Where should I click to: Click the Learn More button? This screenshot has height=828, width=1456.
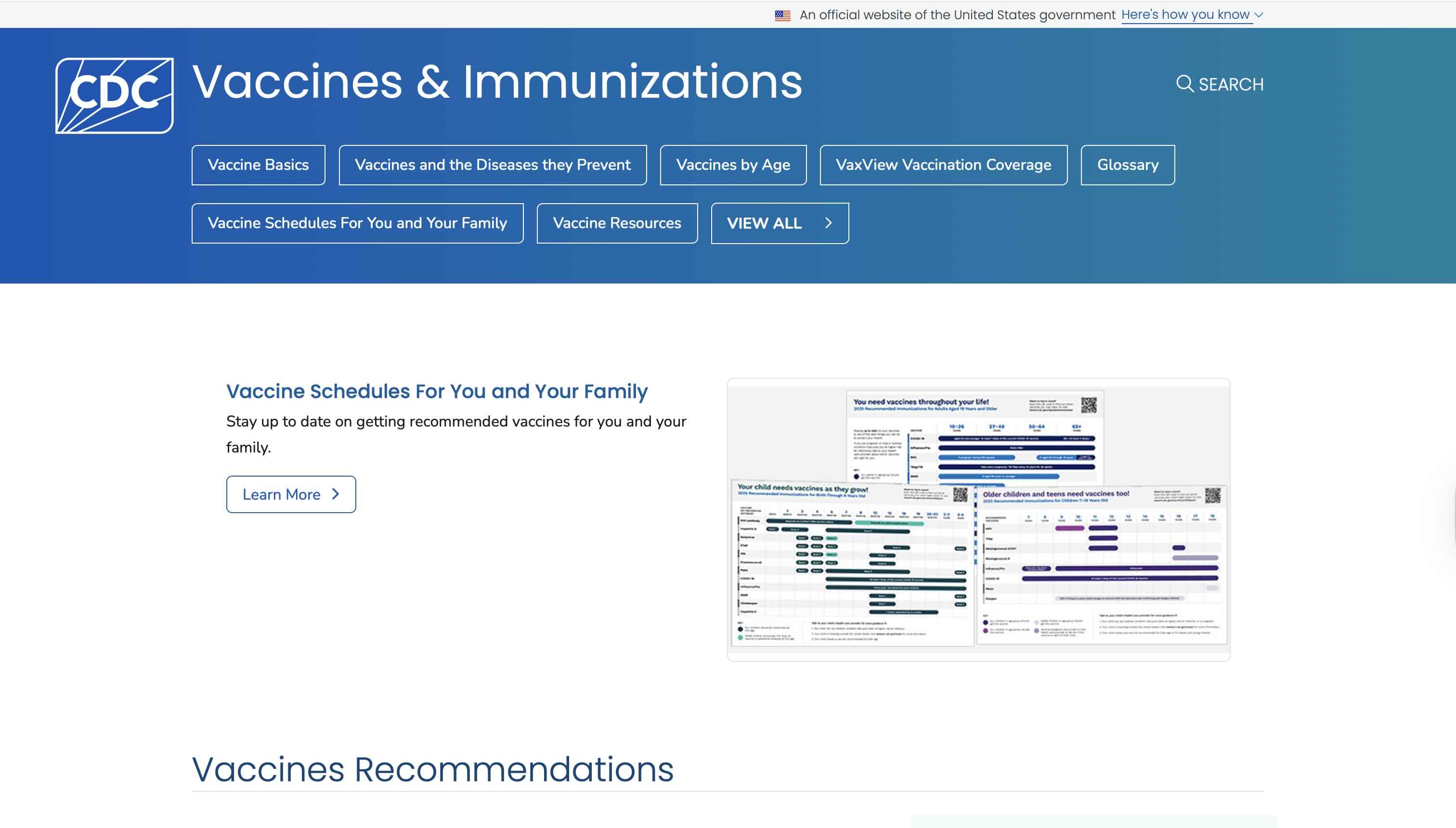click(291, 495)
